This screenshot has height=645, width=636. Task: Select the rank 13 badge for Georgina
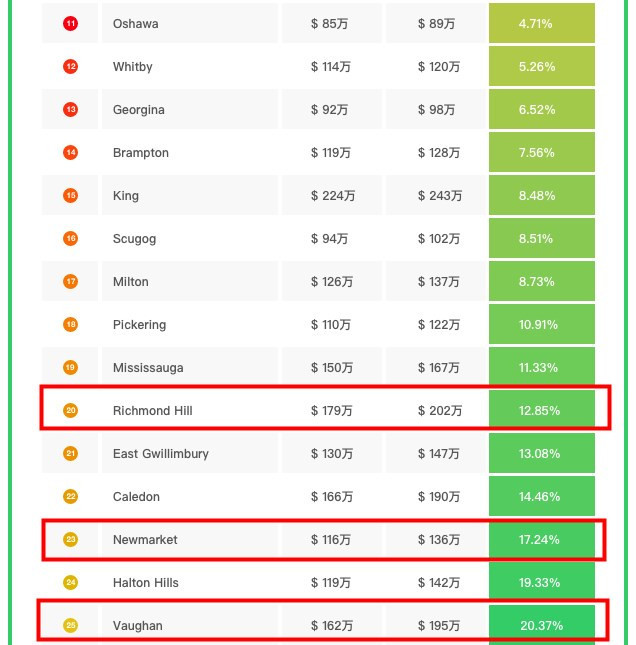coord(70,109)
